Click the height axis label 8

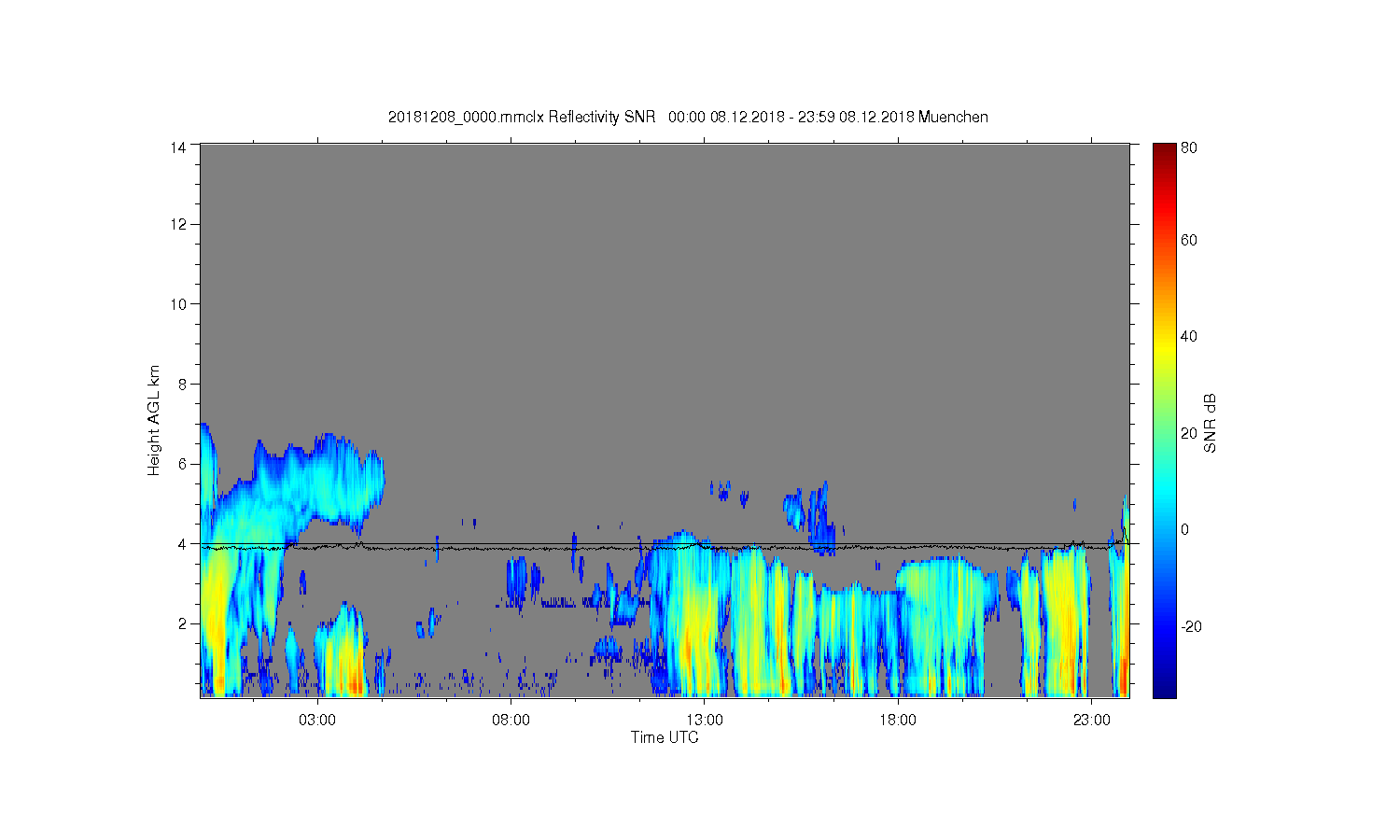click(183, 384)
